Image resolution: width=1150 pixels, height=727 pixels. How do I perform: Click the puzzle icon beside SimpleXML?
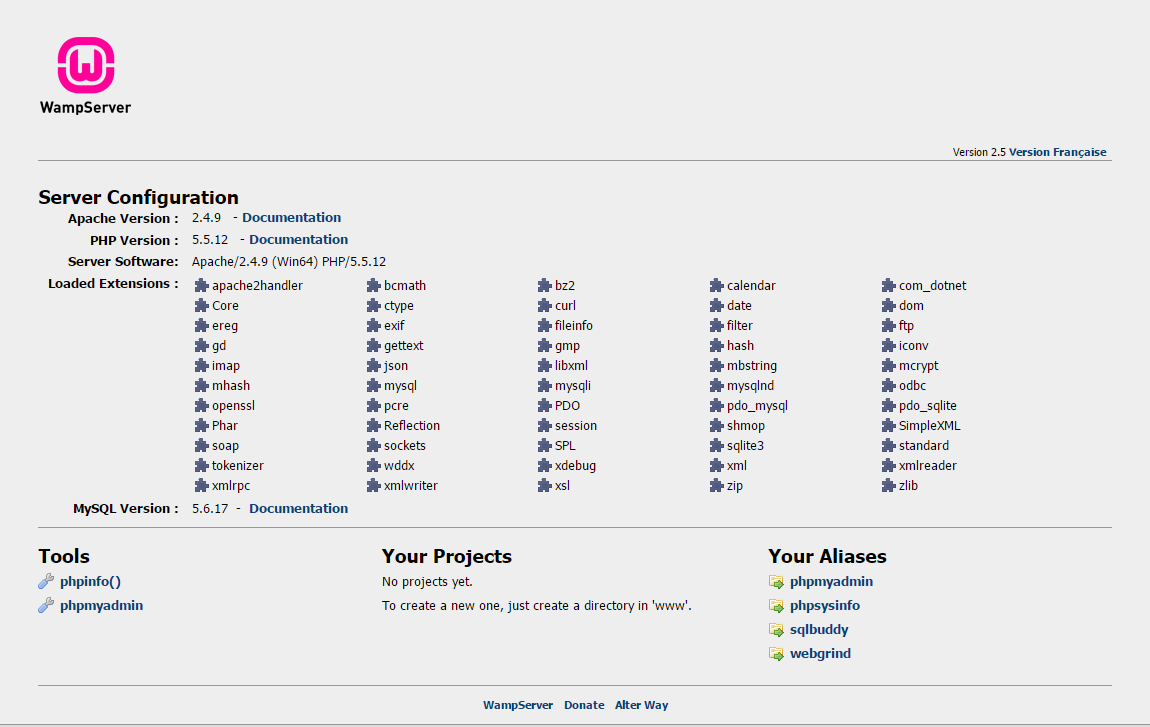[888, 425]
